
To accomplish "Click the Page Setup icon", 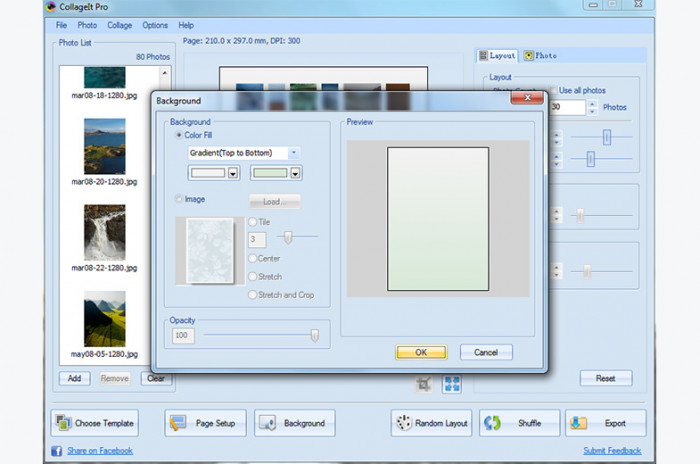I will click(178, 423).
